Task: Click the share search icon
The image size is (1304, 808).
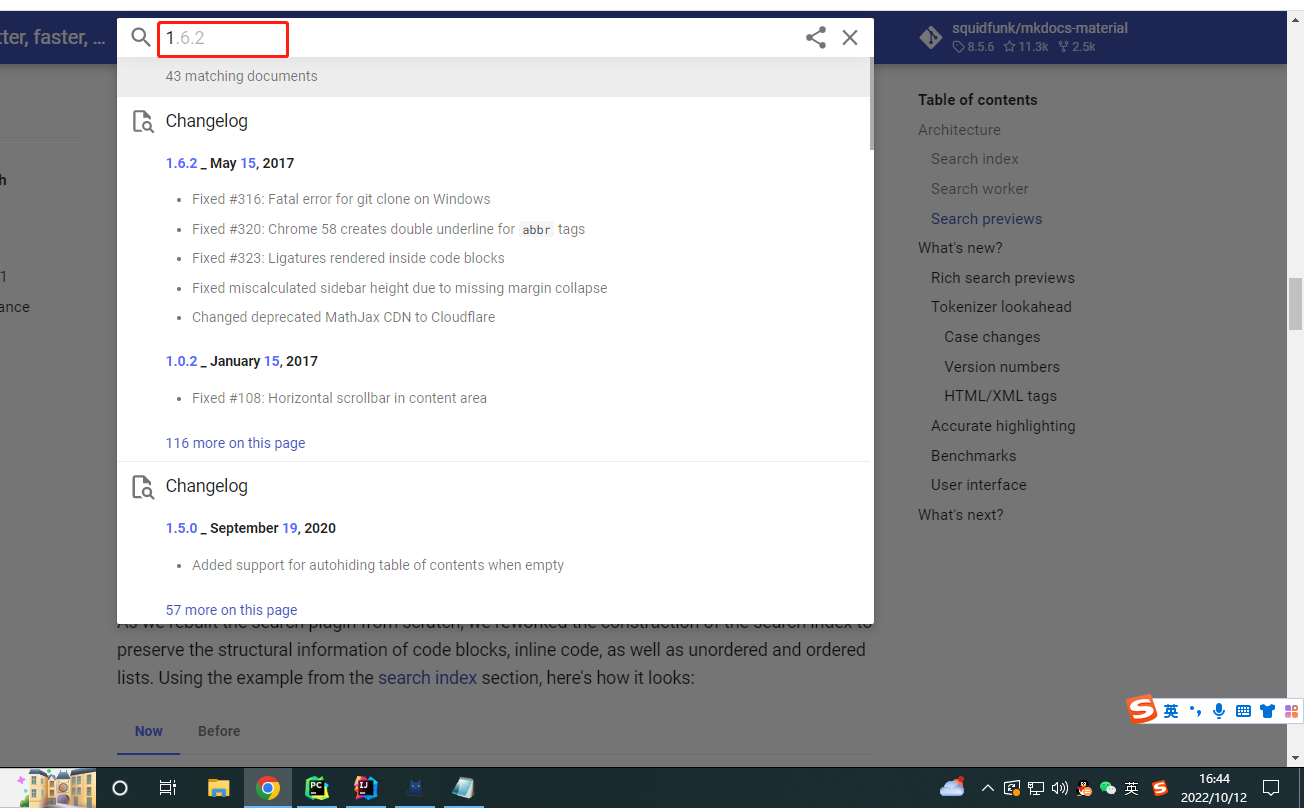Action: (816, 38)
